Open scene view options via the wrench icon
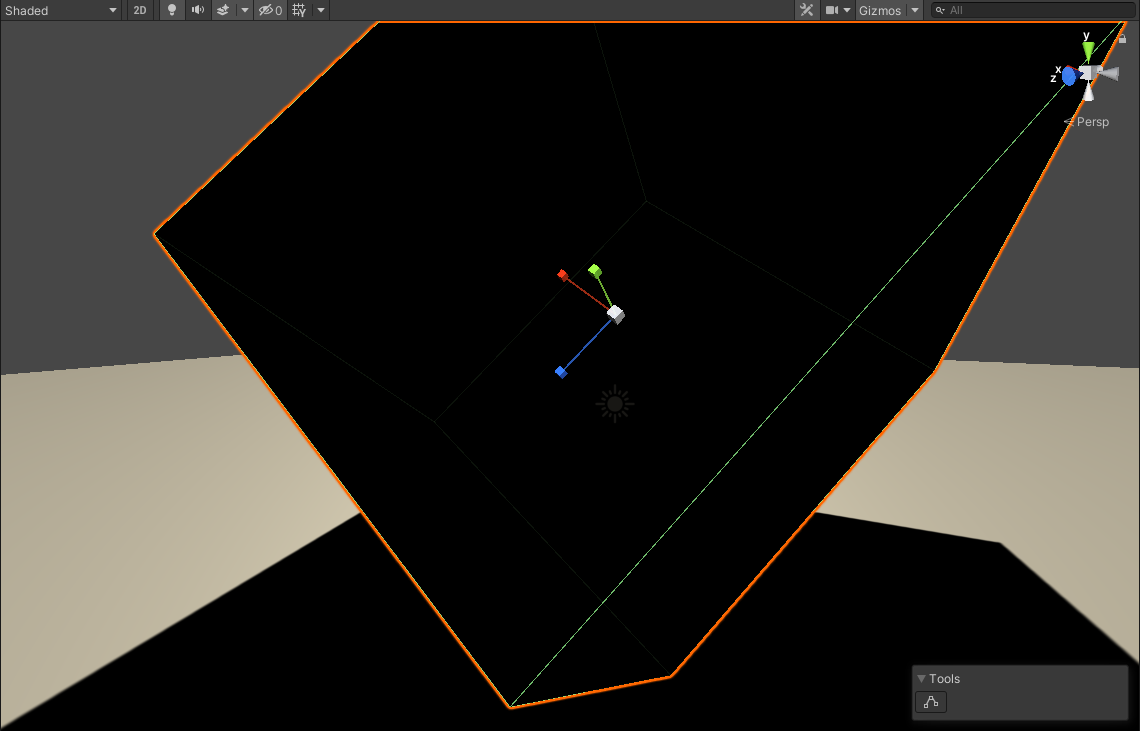1140x731 pixels. 806,10
